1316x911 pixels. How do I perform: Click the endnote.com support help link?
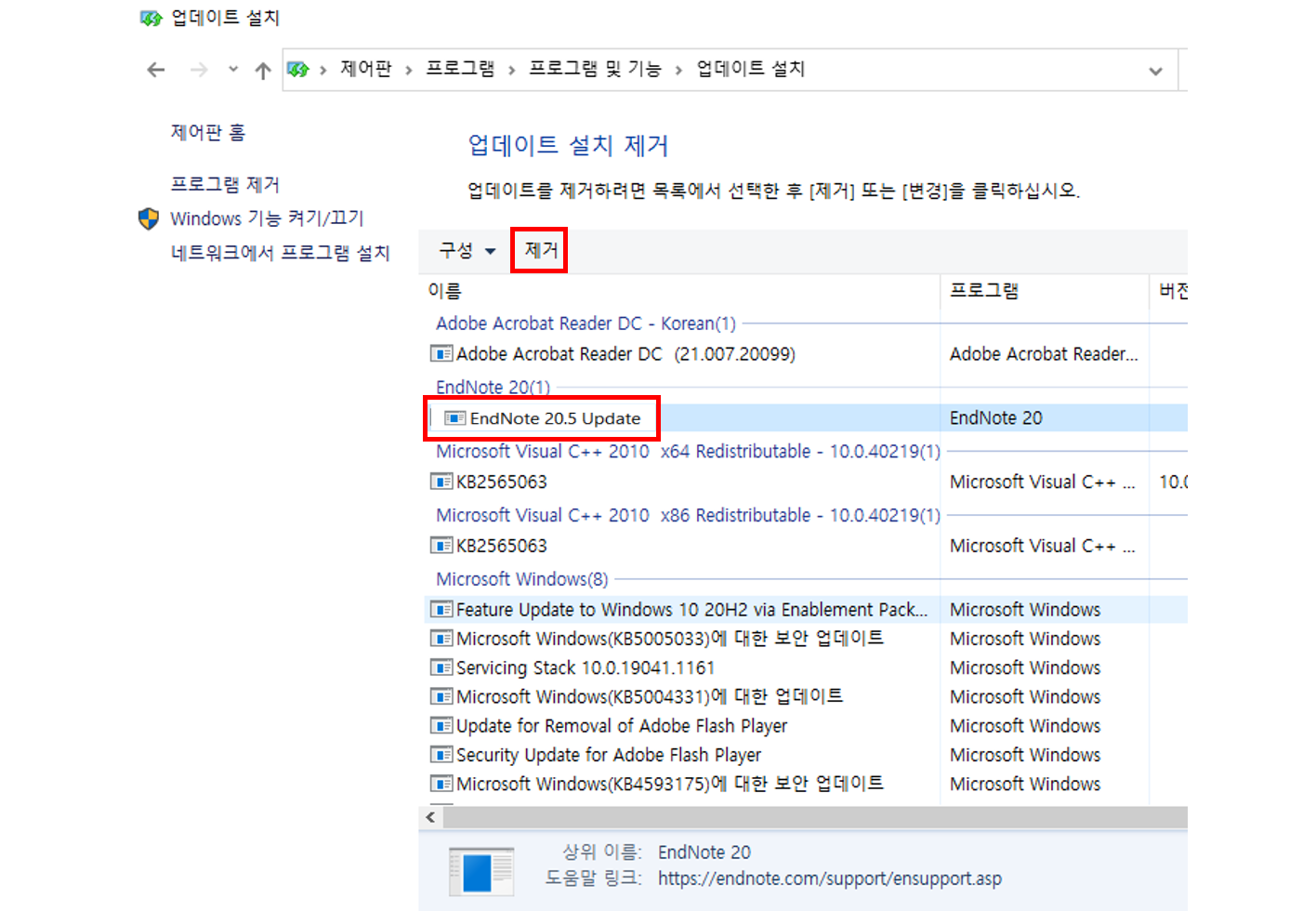(x=830, y=878)
